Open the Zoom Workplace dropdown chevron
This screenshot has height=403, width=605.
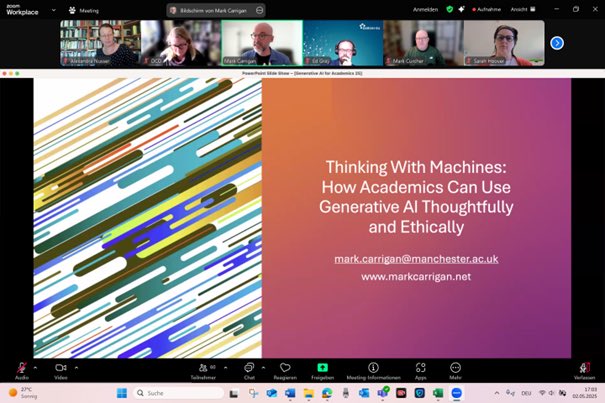54,10
